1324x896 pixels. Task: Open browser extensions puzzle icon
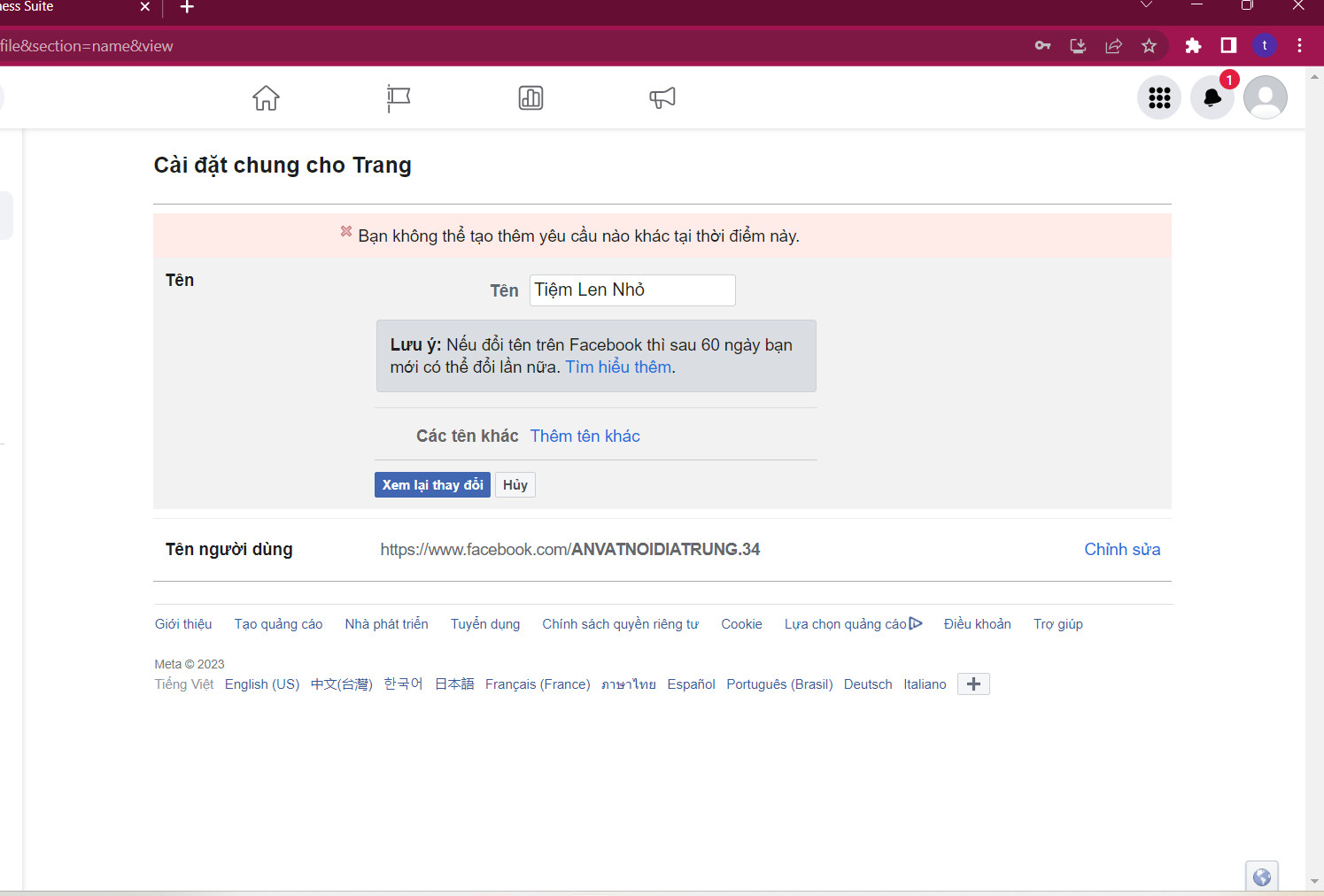point(1193,45)
